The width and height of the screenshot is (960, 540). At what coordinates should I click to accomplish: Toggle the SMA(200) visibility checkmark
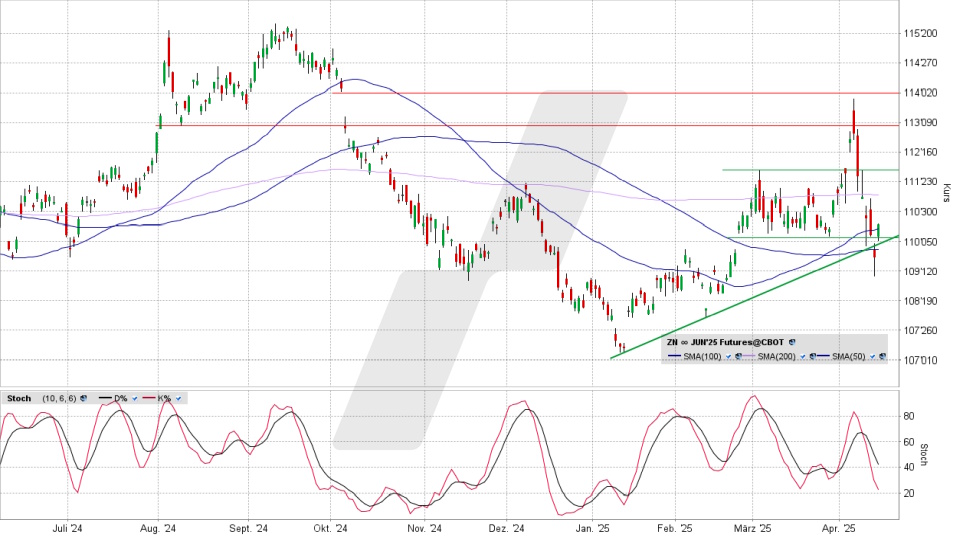(x=803, y=356)
